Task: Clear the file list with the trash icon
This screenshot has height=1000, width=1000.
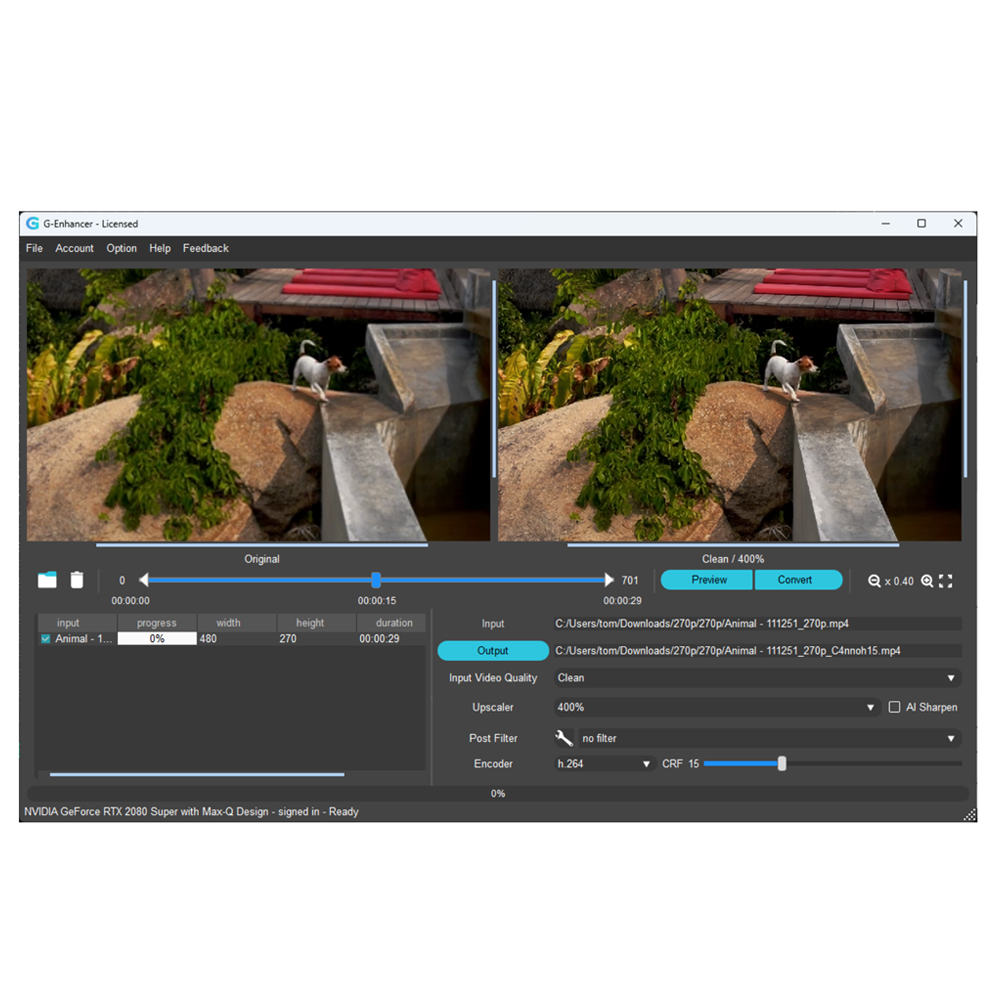Action: pos(79,579)
